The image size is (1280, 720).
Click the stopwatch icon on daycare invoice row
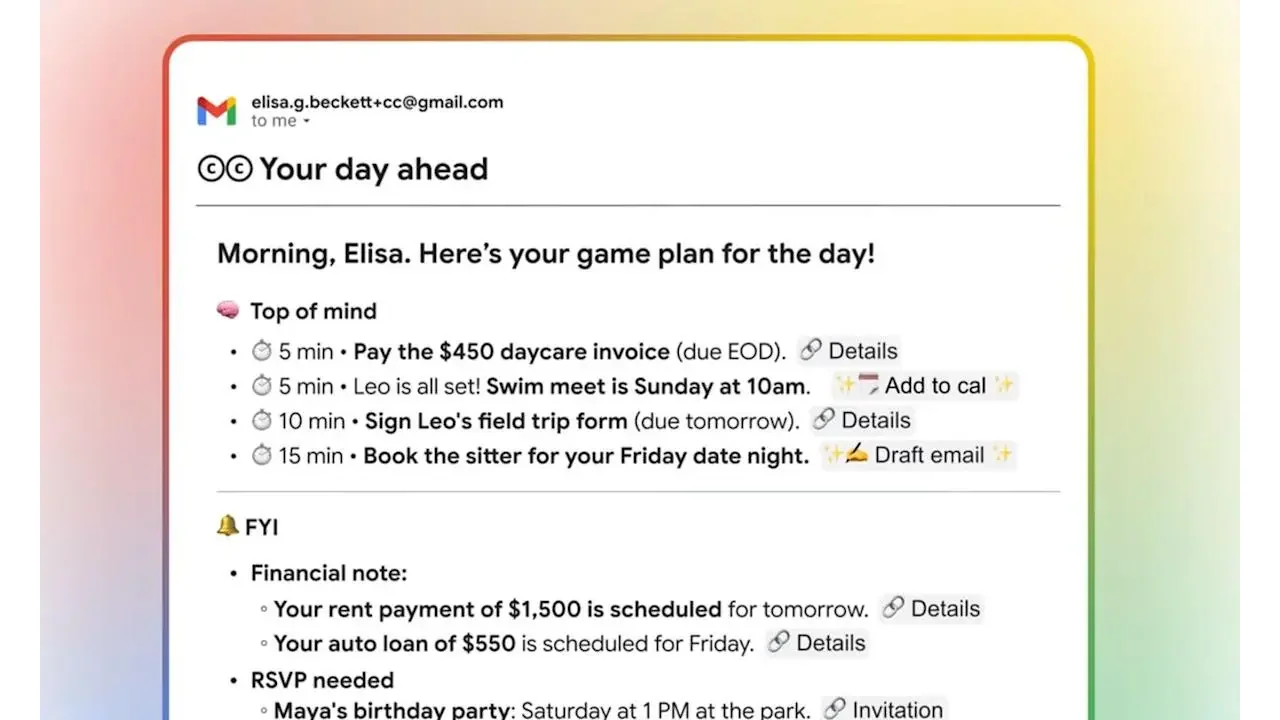(262, 351)
